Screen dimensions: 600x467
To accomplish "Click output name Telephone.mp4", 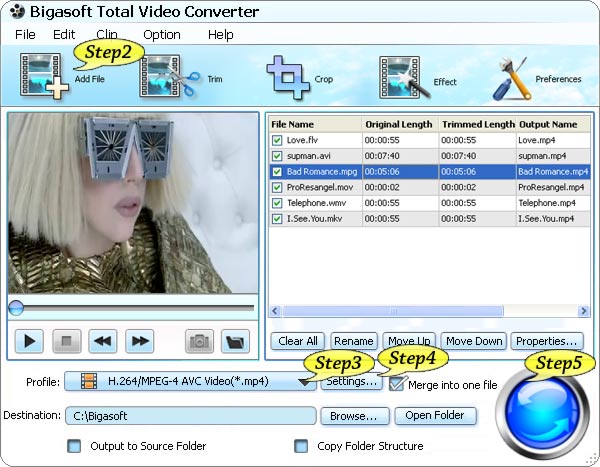I will 547,203.
